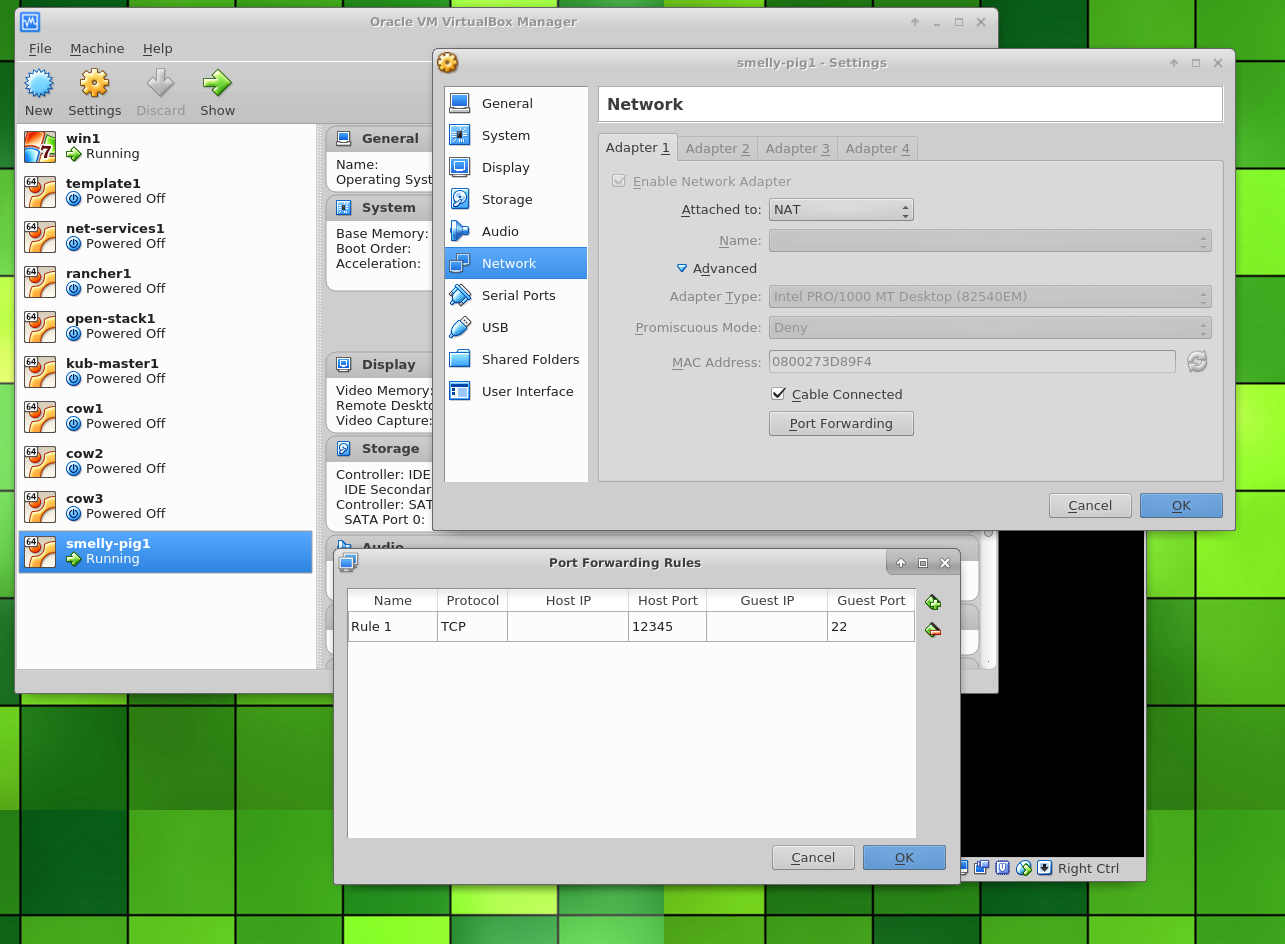Viewport: 1285px width, 944px height.
Task: Switch to the Adapter 2 tab
Action: 718,148
